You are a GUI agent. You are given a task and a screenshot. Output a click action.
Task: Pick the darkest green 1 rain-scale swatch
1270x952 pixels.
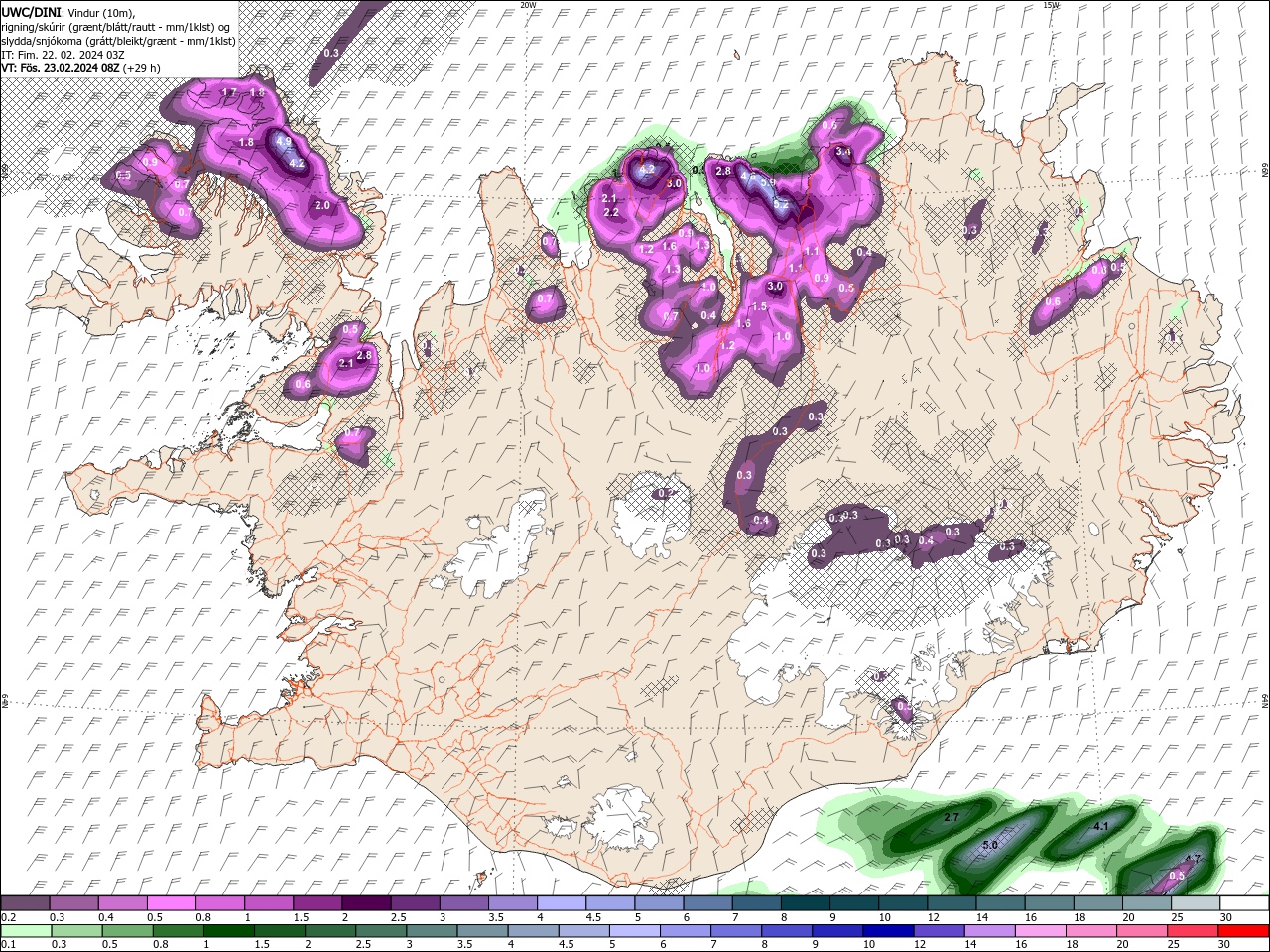click(x=228, y=930)
